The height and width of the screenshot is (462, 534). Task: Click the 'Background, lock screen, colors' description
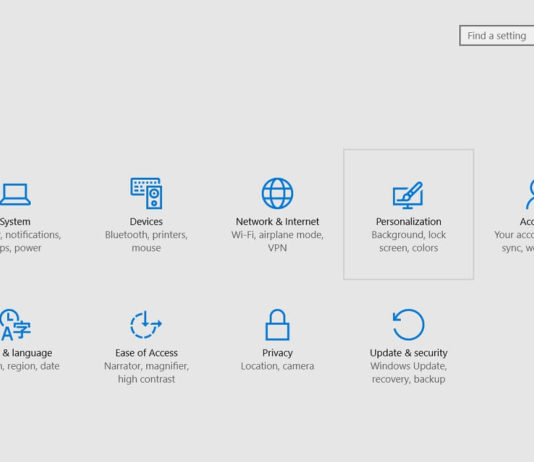408,241
